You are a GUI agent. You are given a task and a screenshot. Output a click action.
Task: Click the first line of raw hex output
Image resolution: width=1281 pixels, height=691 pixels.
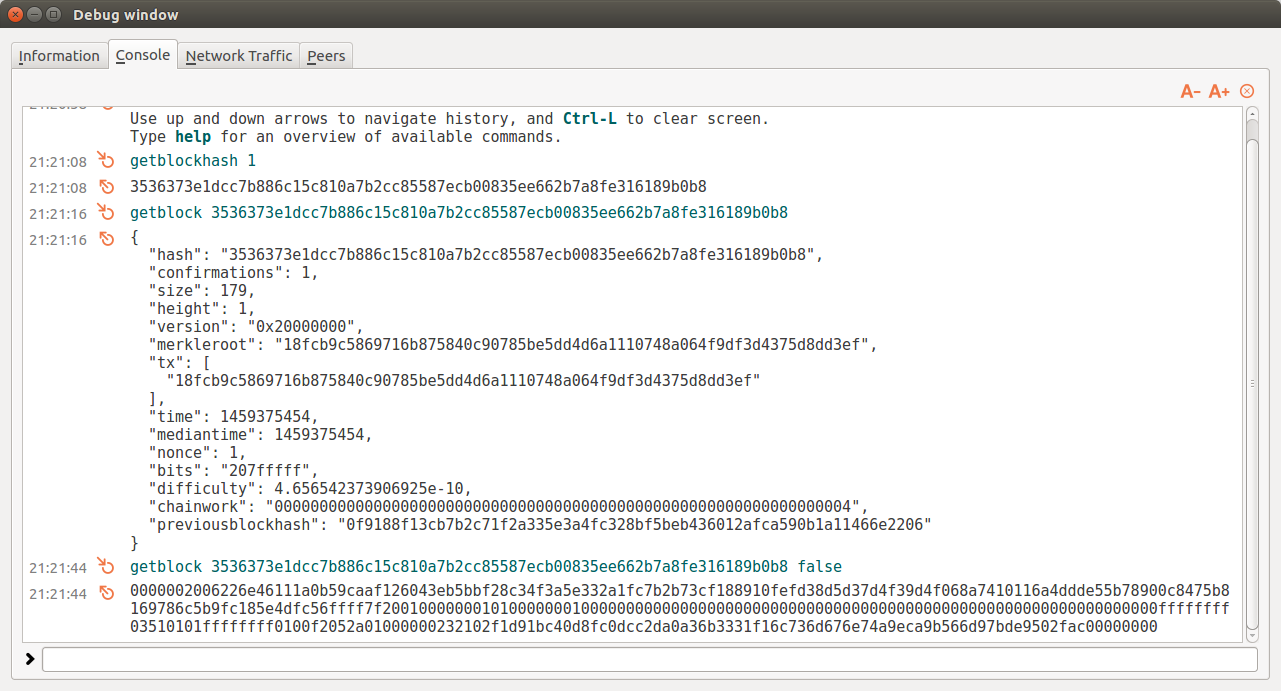[680, 590]
